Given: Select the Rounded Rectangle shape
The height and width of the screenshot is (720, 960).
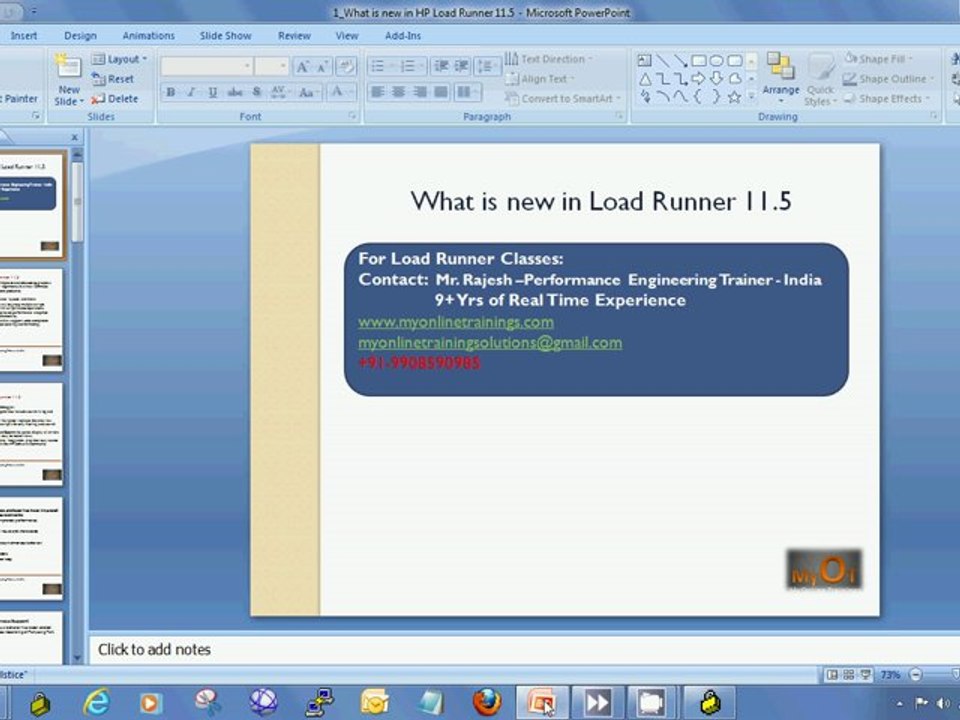Looking at the screenshot, I should tap(735, 60).
